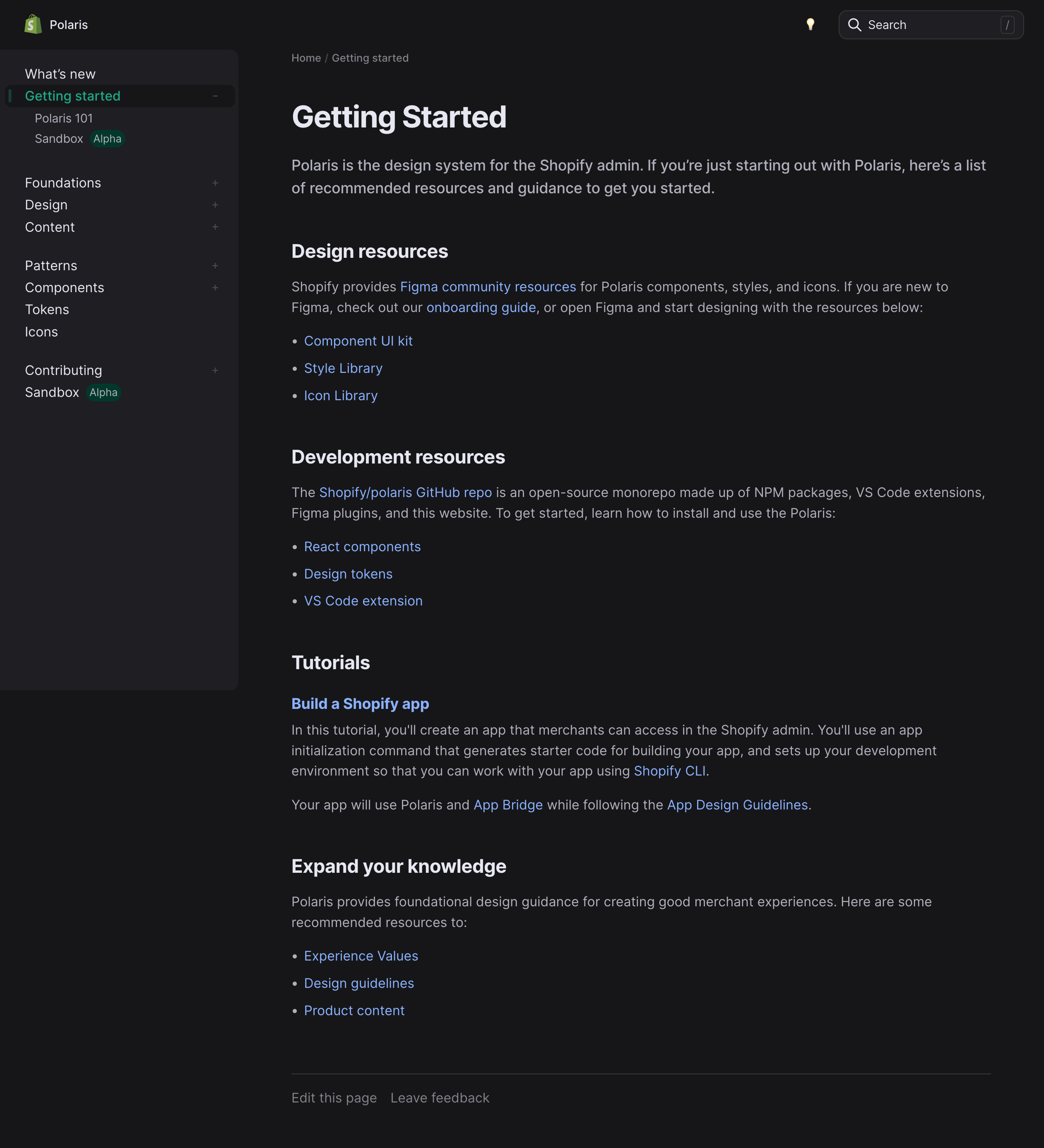Expand the Content section
Viewport: 1044px width, 1148px height.
pos(215,227)
